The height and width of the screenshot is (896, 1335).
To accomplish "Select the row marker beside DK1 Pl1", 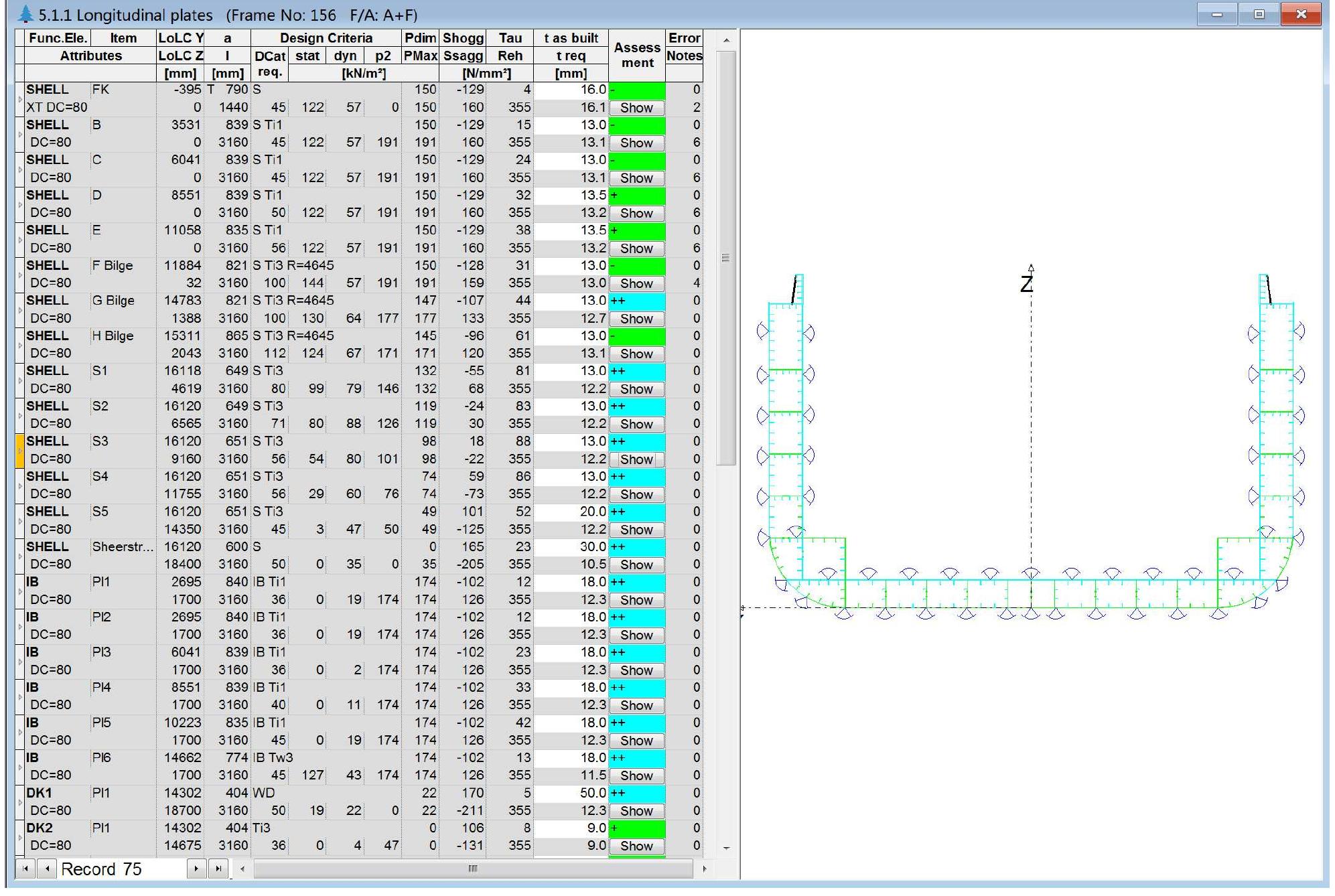I will [x=19, y=802].
